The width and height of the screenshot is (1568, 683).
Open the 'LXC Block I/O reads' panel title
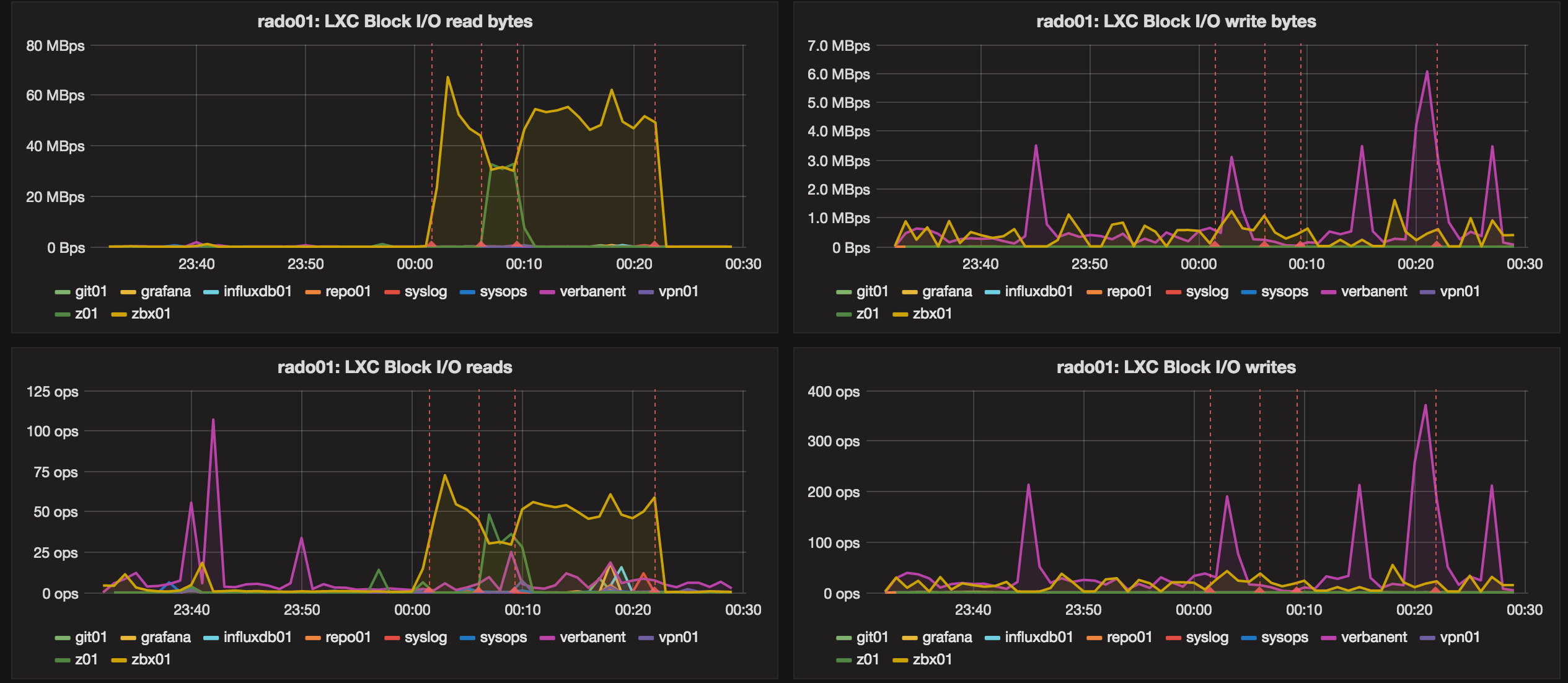tap(395, 368)
